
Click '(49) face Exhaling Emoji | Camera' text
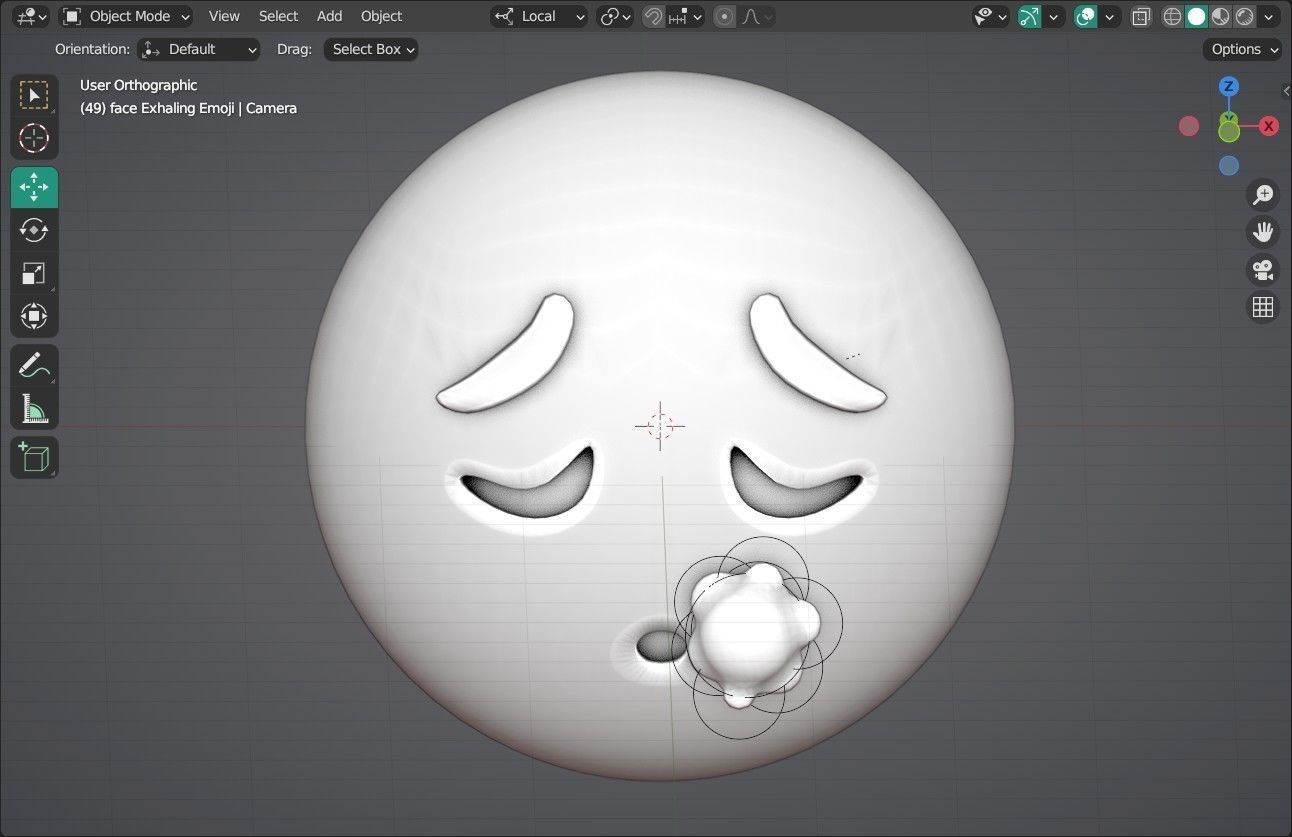point(188,108)
